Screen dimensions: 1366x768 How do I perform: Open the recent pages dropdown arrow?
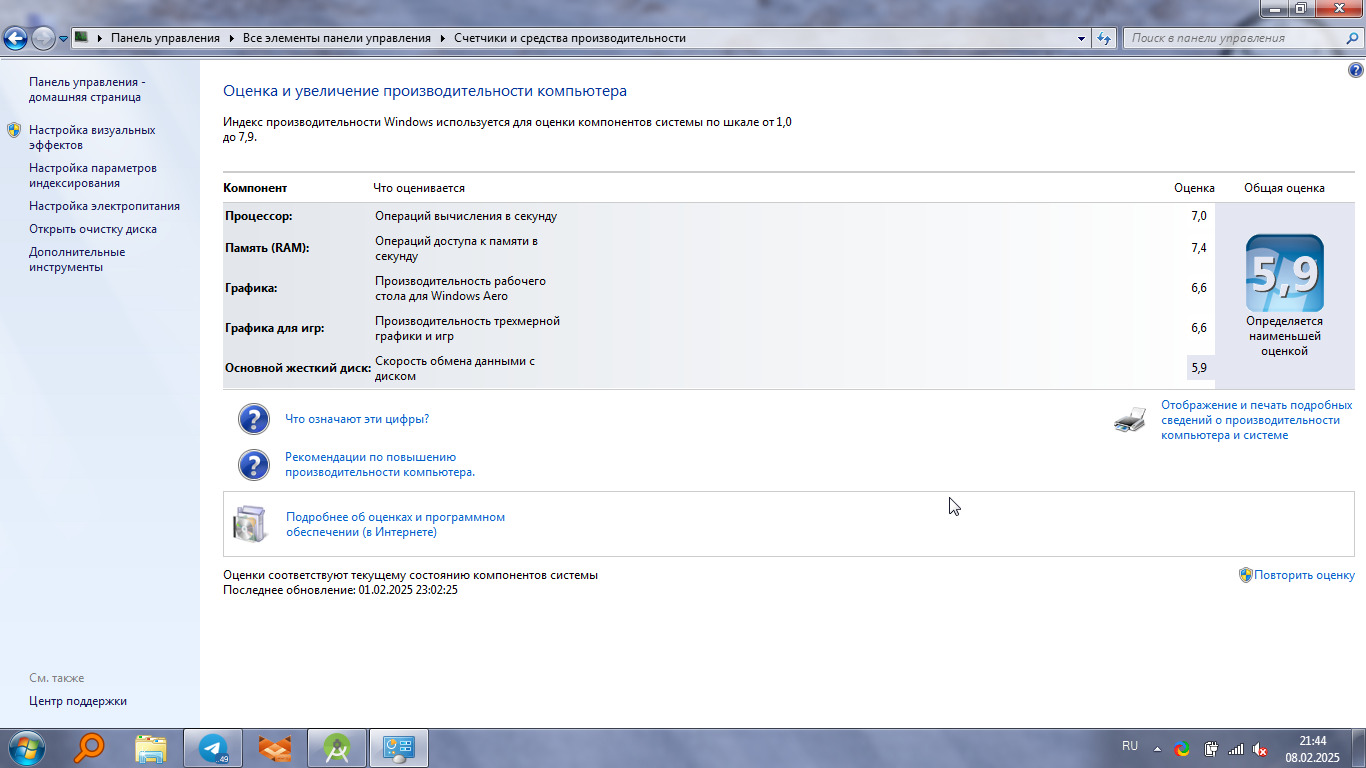(x=64, y=39)
